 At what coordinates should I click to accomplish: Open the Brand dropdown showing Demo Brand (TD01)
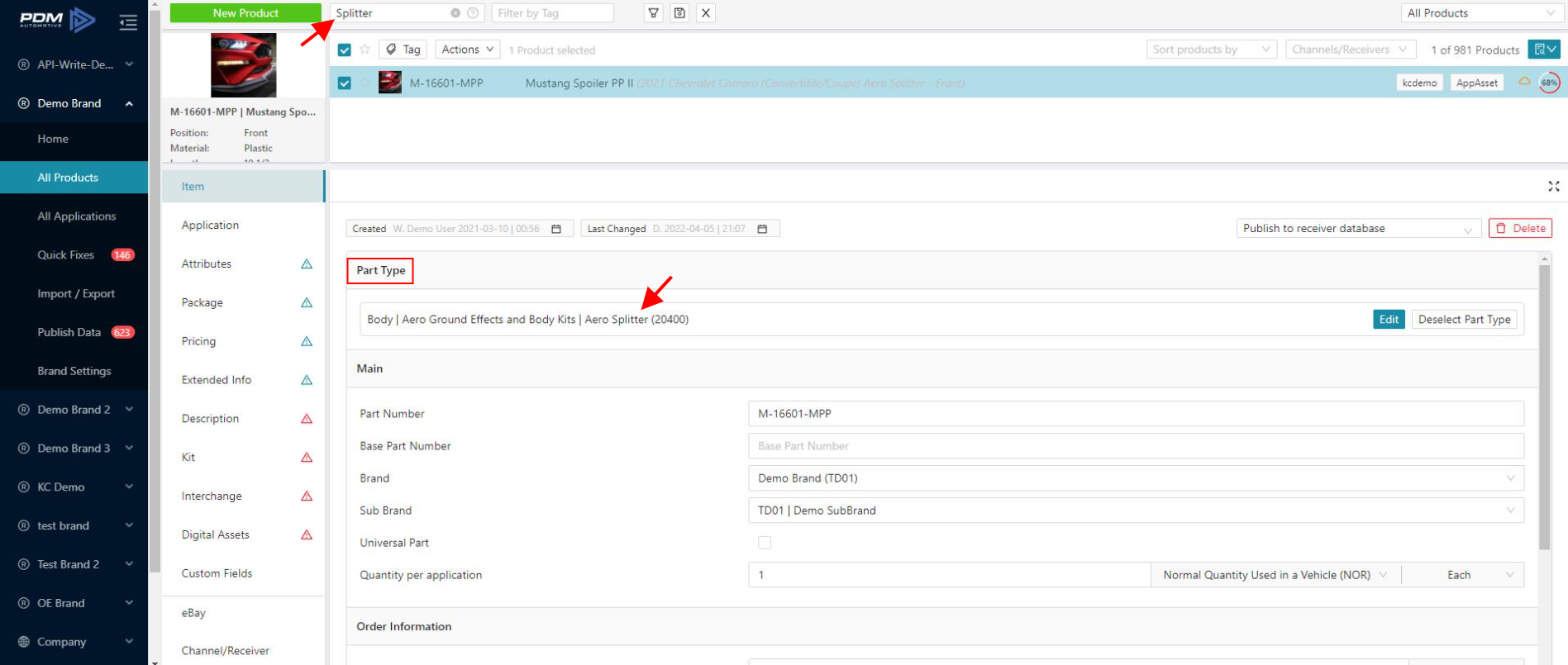tap(1136, 478)
